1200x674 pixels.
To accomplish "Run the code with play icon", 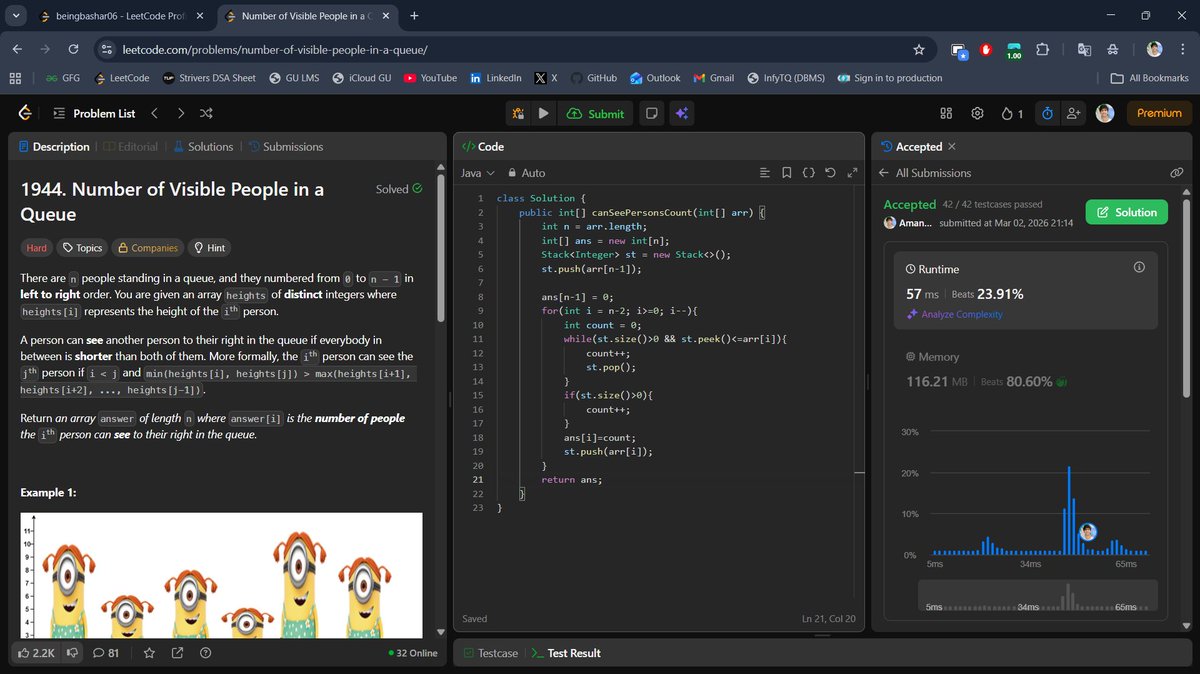I will 543,113.
